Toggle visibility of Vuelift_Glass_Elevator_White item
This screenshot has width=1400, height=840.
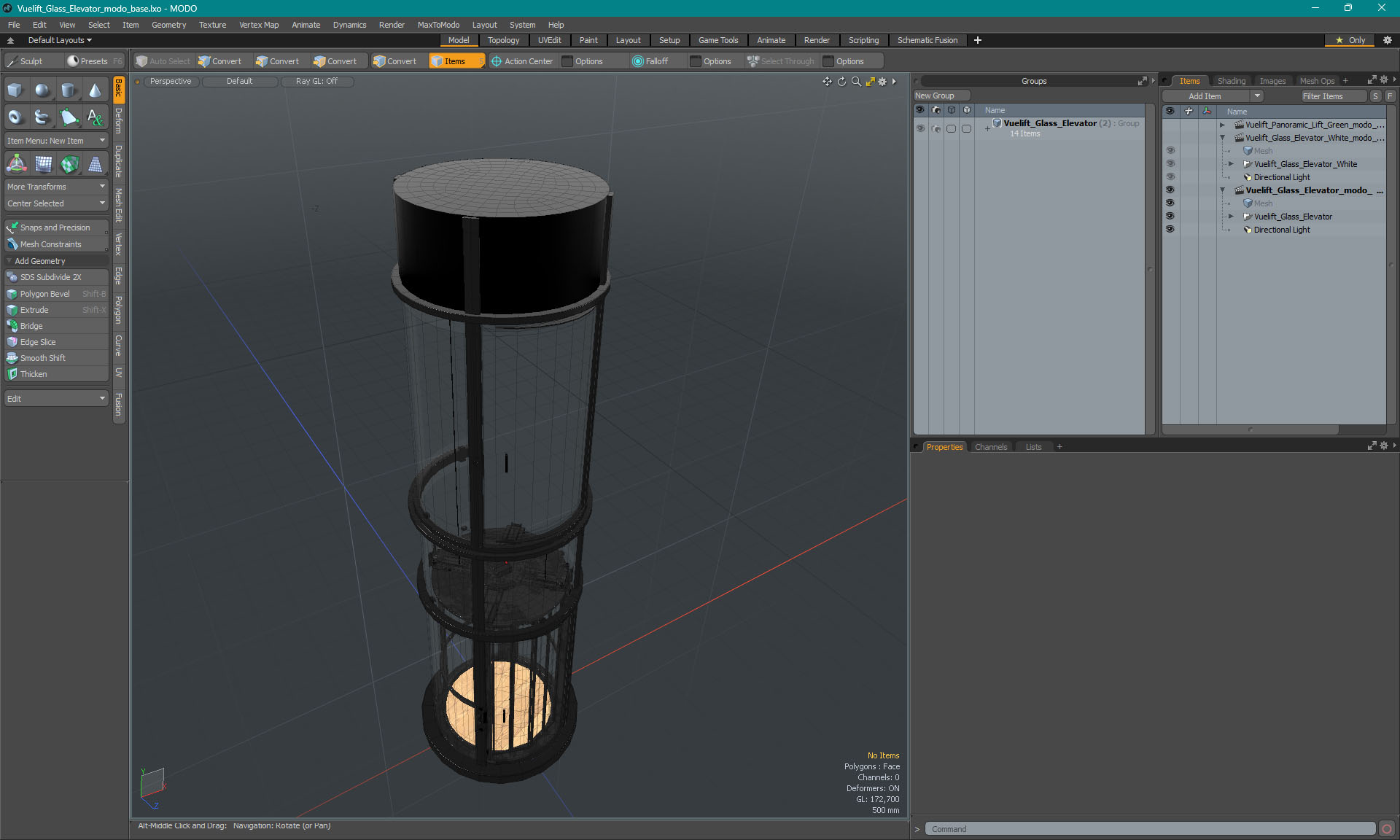coord(1170,164)
